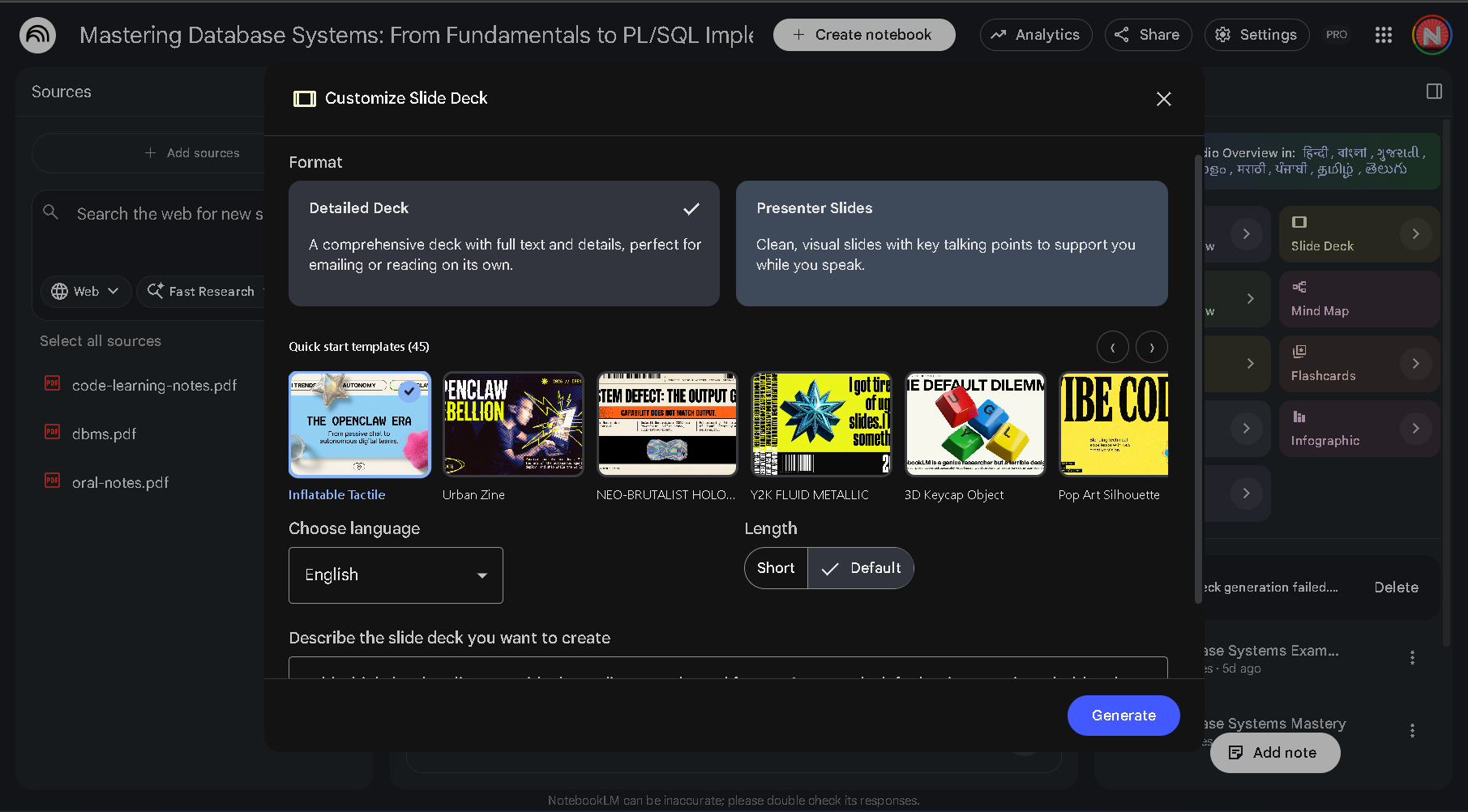Select the Detailed Deck format
Screen dimensions: 1468x812
point(504,243)
